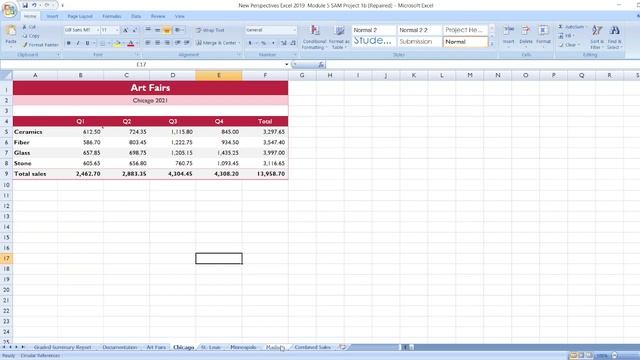Toggle Wrap Text
The image size is (640, 360).
210,30
